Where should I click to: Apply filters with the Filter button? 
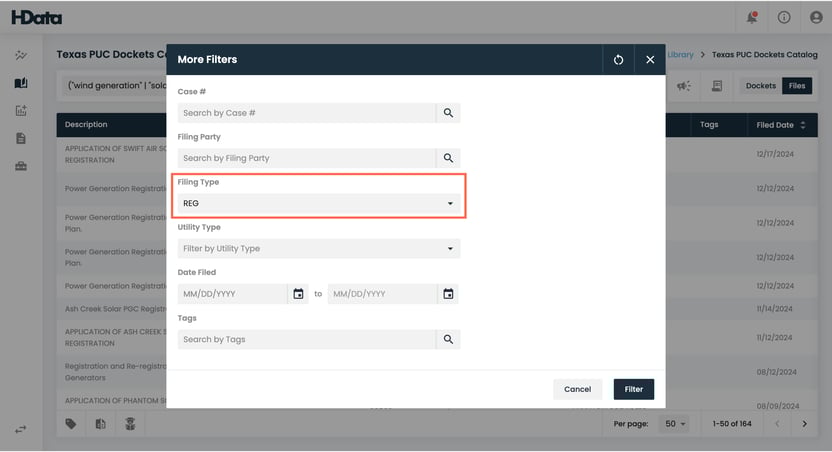coord(634,389)
